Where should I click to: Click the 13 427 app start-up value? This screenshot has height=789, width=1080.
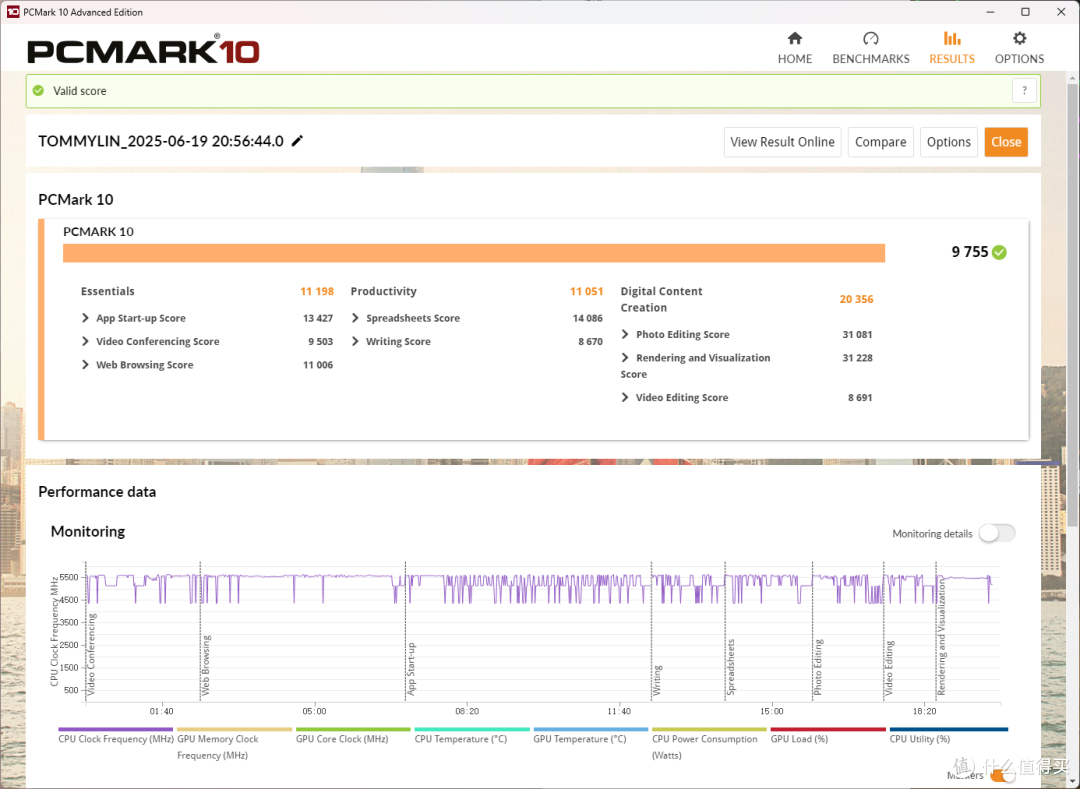click(x=318, y=318)
